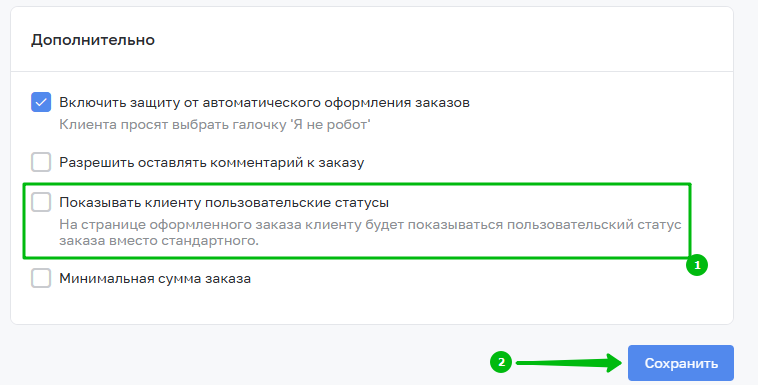Click the label text Минимальная сумма заказа
Screen dimensions: 758x385
coord(155,279)
